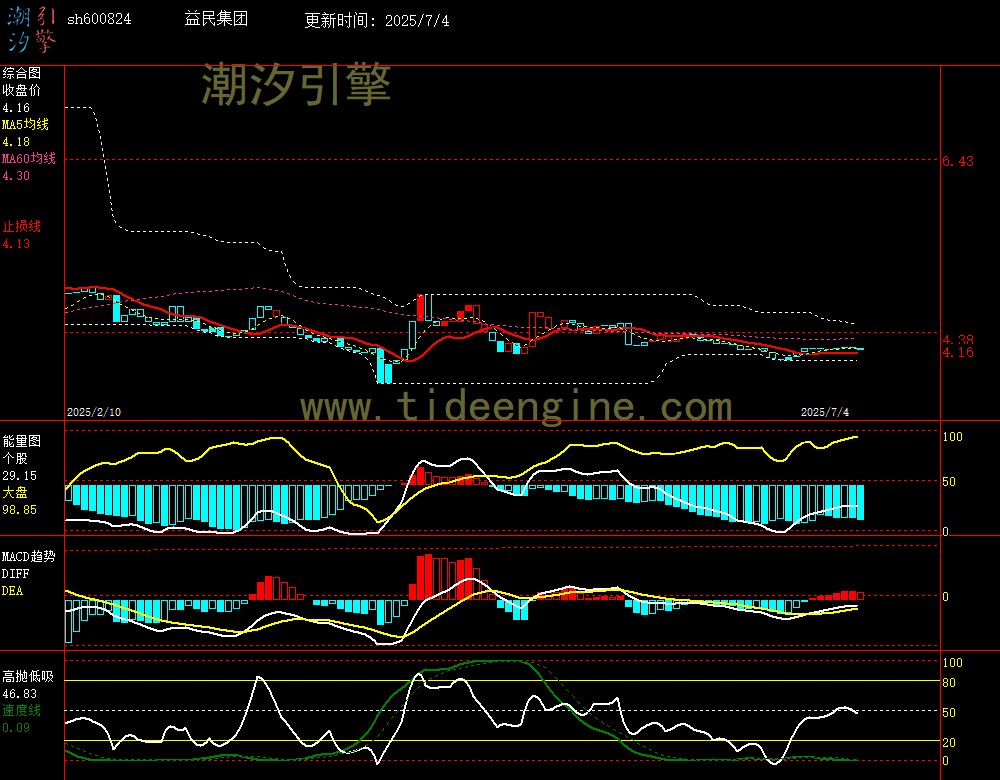This screenshot has width=1000, height=780.
Task: Click the MA60均线 legend label
Action: click(29, 158)
